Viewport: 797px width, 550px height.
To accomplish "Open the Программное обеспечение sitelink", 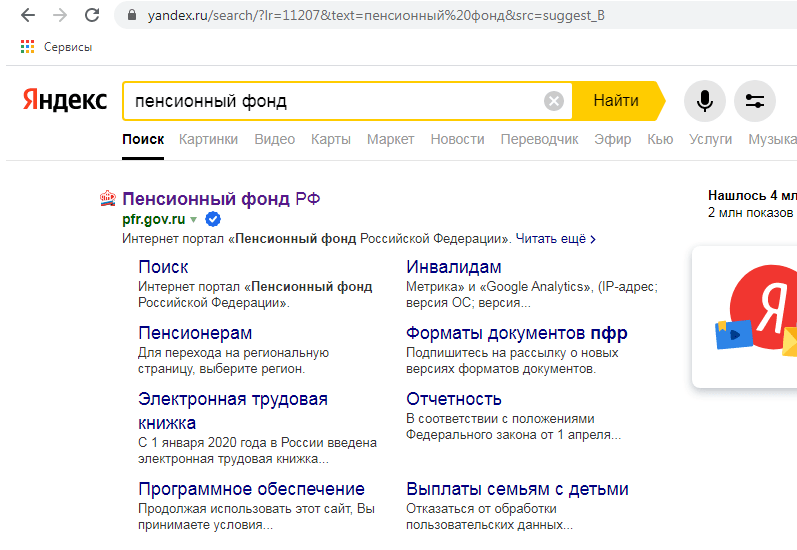I will (251, 489).
